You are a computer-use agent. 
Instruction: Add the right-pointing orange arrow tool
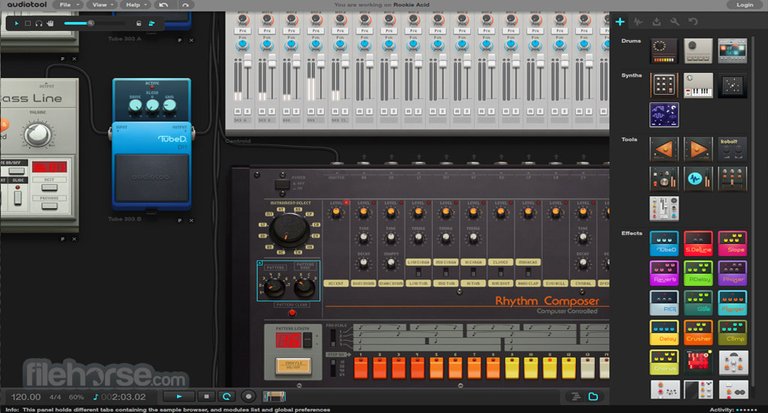point(698,149)
